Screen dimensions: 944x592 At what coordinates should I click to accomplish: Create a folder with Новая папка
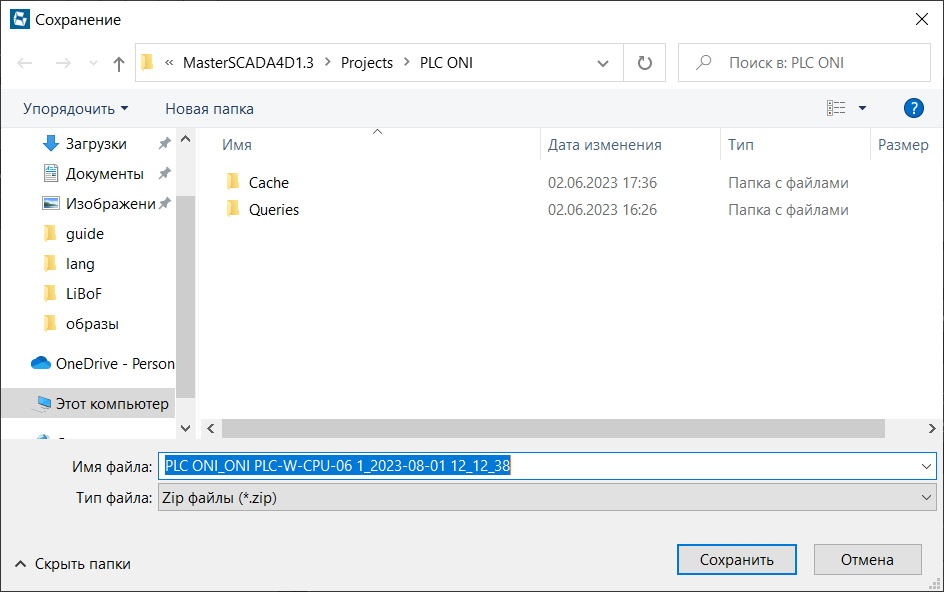[x=210, y=108]
